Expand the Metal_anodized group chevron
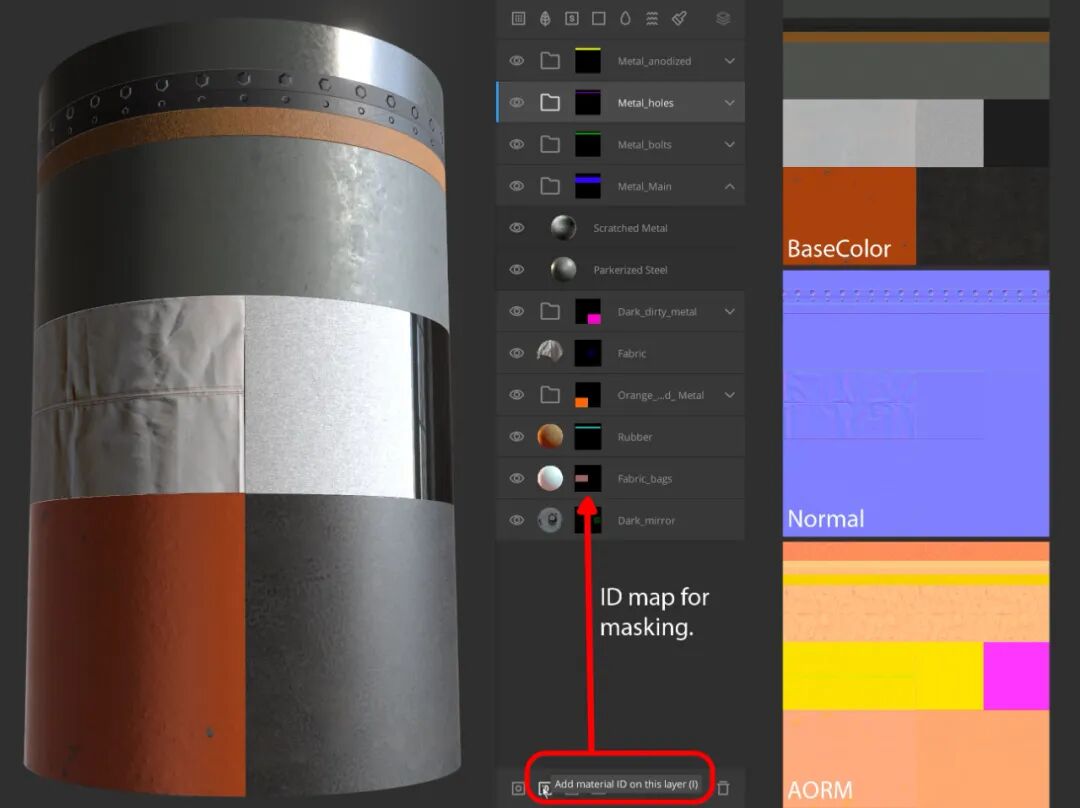 729,61
